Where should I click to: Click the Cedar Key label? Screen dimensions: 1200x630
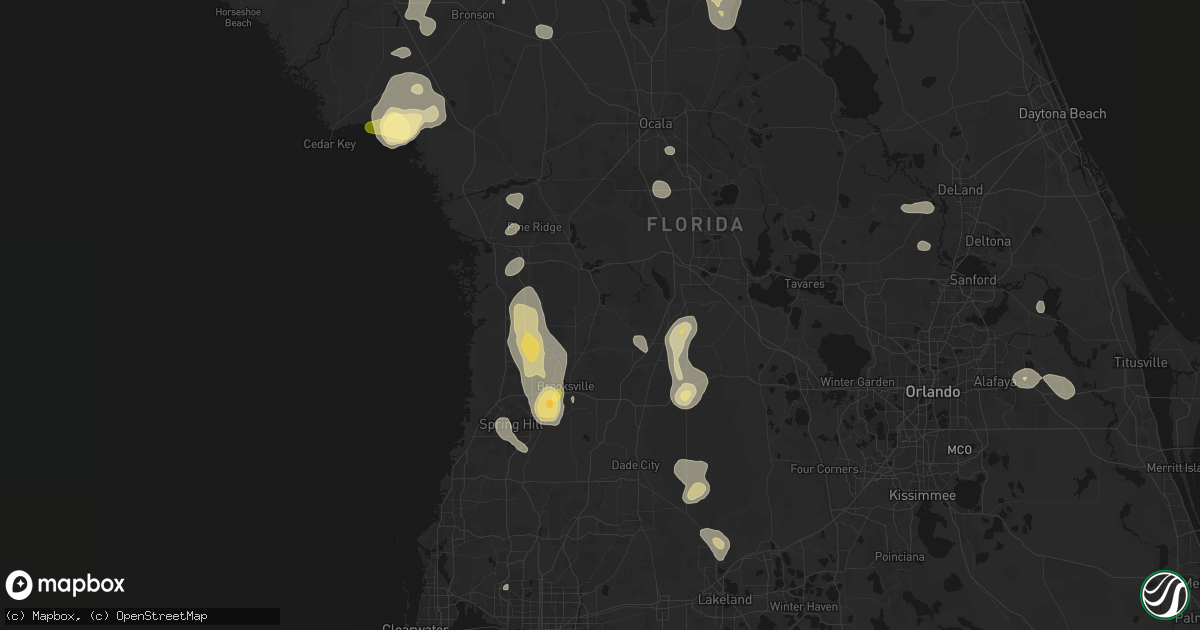(x=329, y=145)
